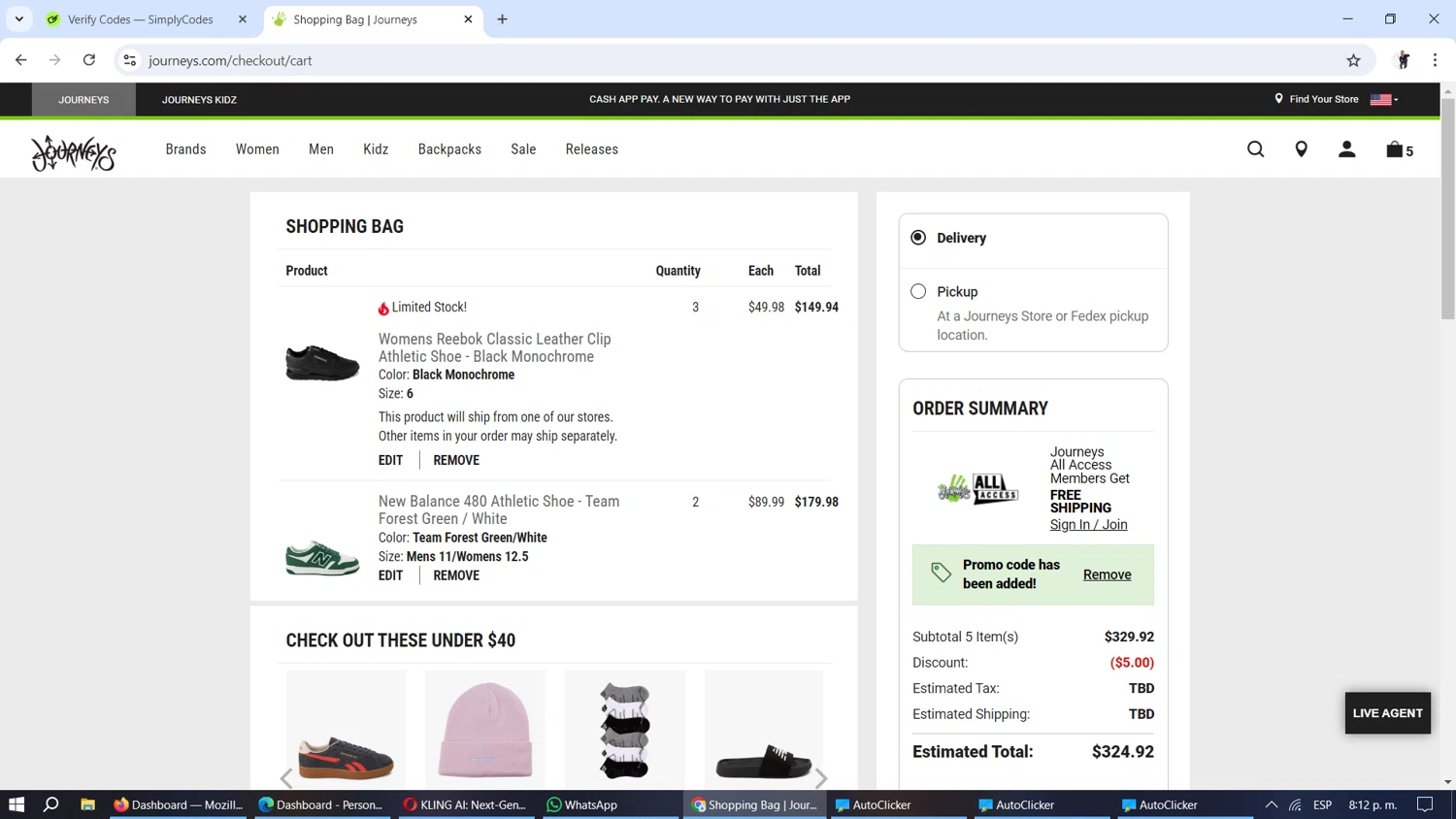
Task: Open File Explorer from the taskbar
Action: tap(87, 804)
